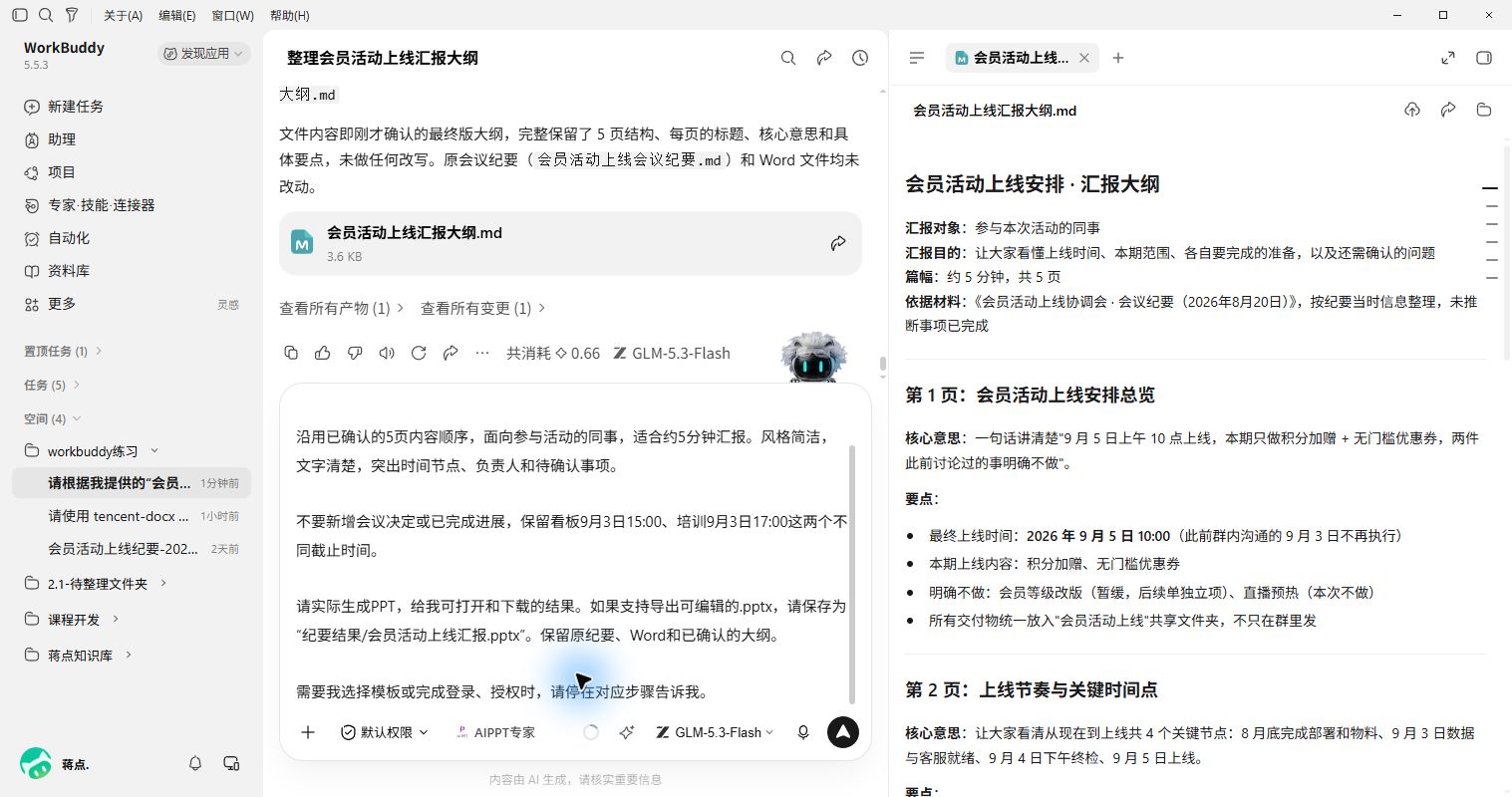Open the 窗口(W) menu
Image resolution: width=1512 pixels, height=797 pixels.
232,15
